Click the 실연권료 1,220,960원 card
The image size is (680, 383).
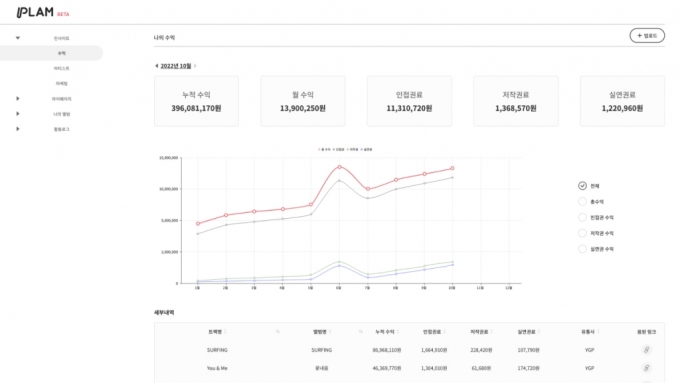(622, 101)
